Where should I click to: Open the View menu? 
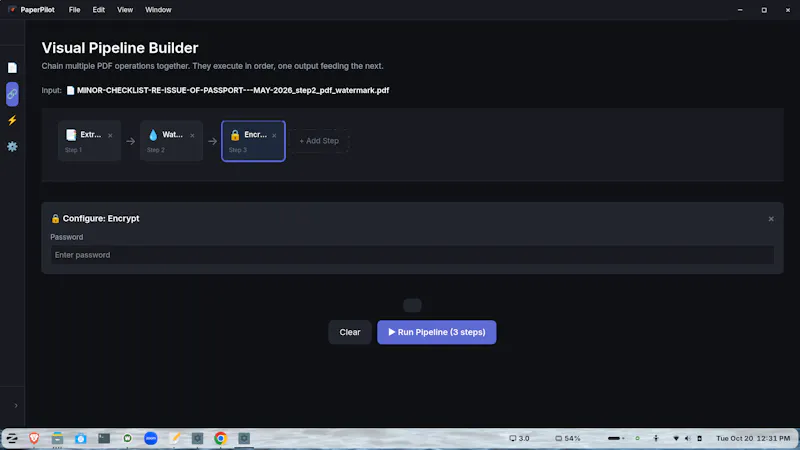(x=125, y=10)
